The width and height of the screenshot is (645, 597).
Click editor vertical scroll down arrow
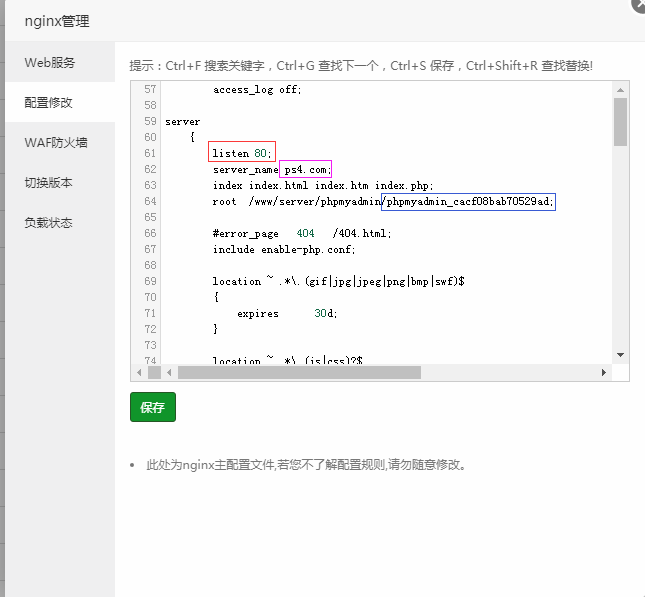620,355
